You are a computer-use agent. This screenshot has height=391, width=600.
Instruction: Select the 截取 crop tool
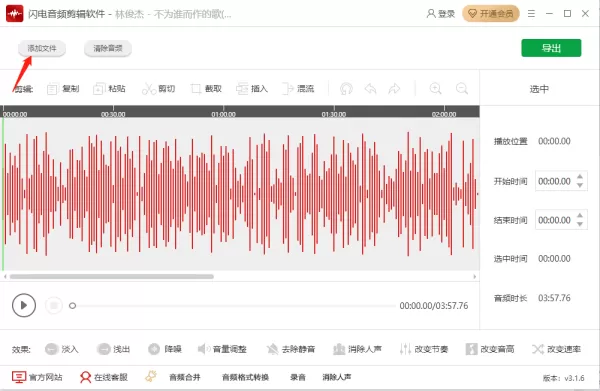pos(206,89)
